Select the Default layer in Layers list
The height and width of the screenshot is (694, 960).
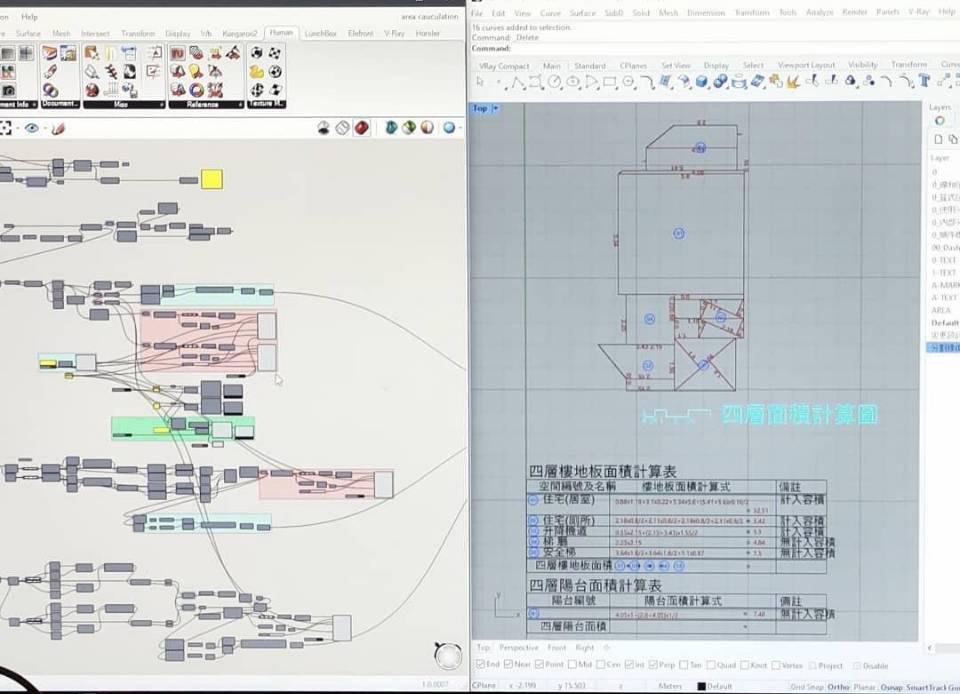coord(945,323)
